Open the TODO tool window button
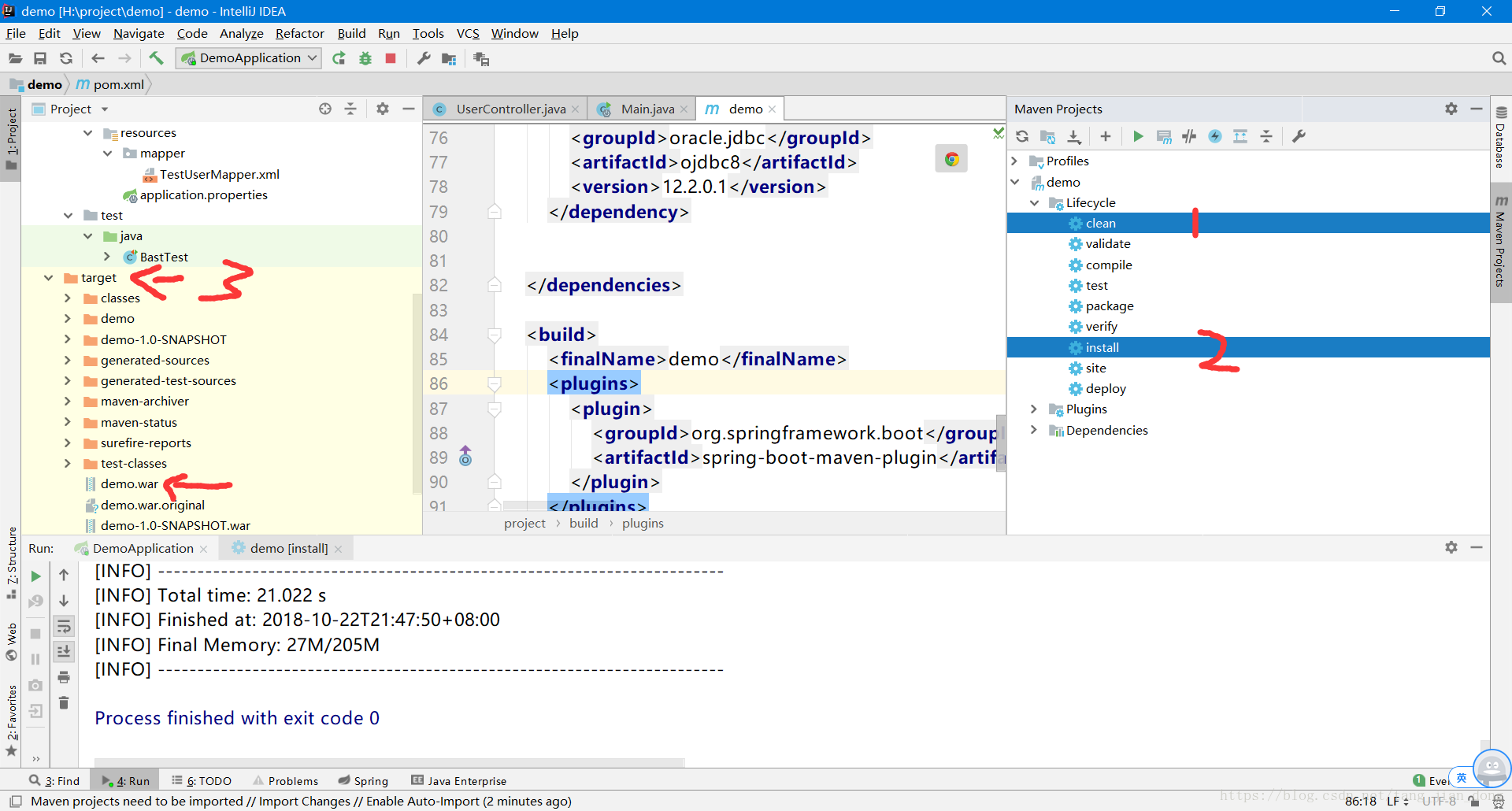The width and height of the screenshot is (1512, 811). [202, 780]
